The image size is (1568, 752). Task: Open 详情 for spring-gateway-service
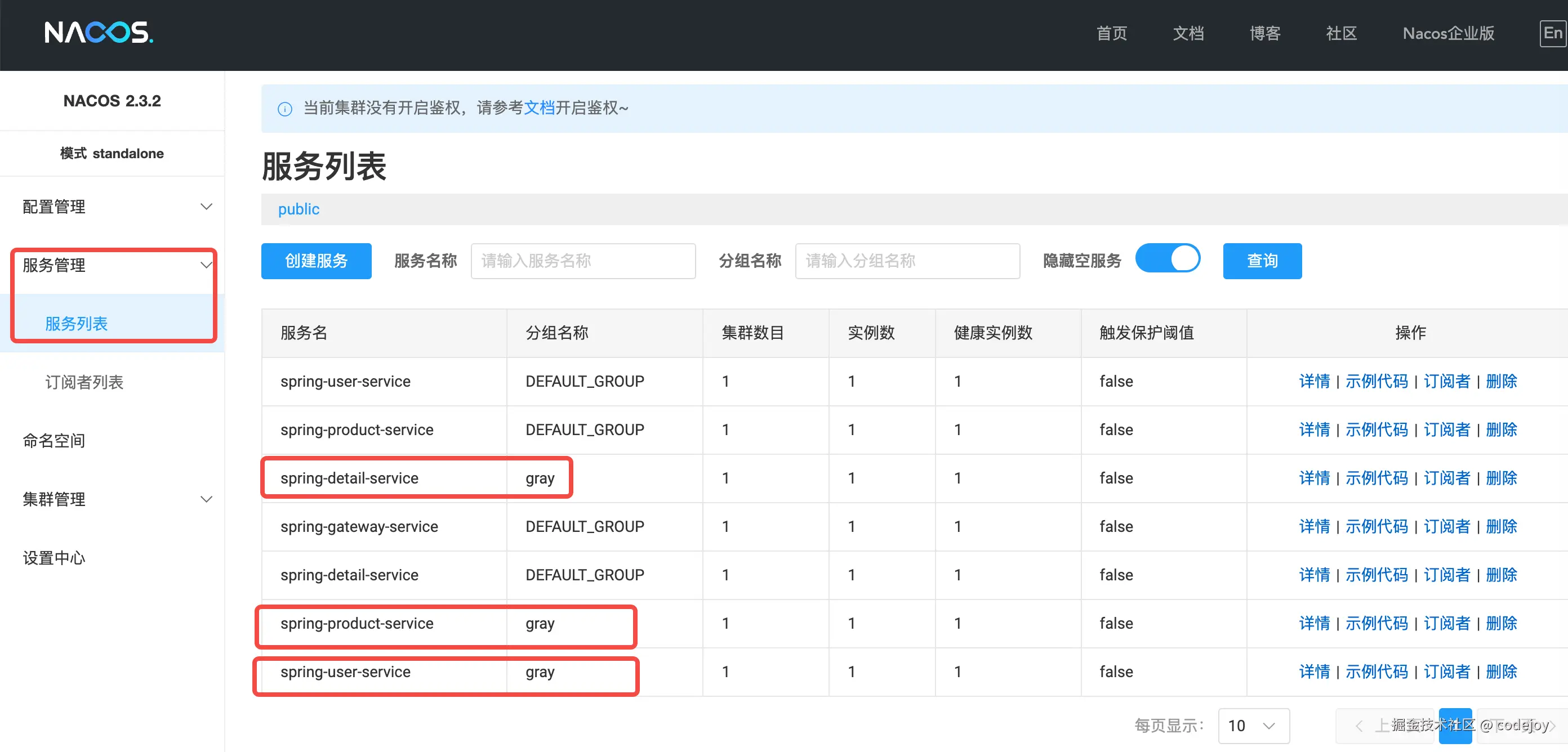pos(1313,526)
